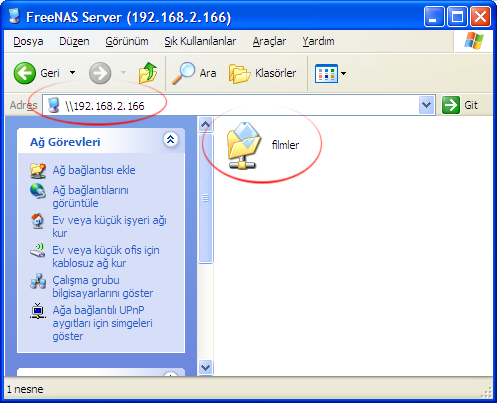The width and height of the screenshot is (497, 403).
Task: Click the home network setup house icon
Action: coord(38,221)
